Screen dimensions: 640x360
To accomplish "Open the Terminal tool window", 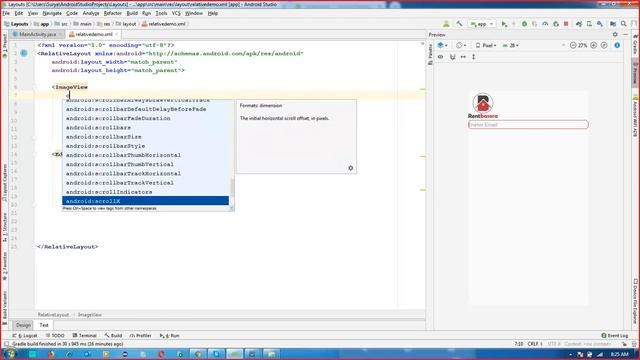I will pyautogui.click(x=84, y=336).
